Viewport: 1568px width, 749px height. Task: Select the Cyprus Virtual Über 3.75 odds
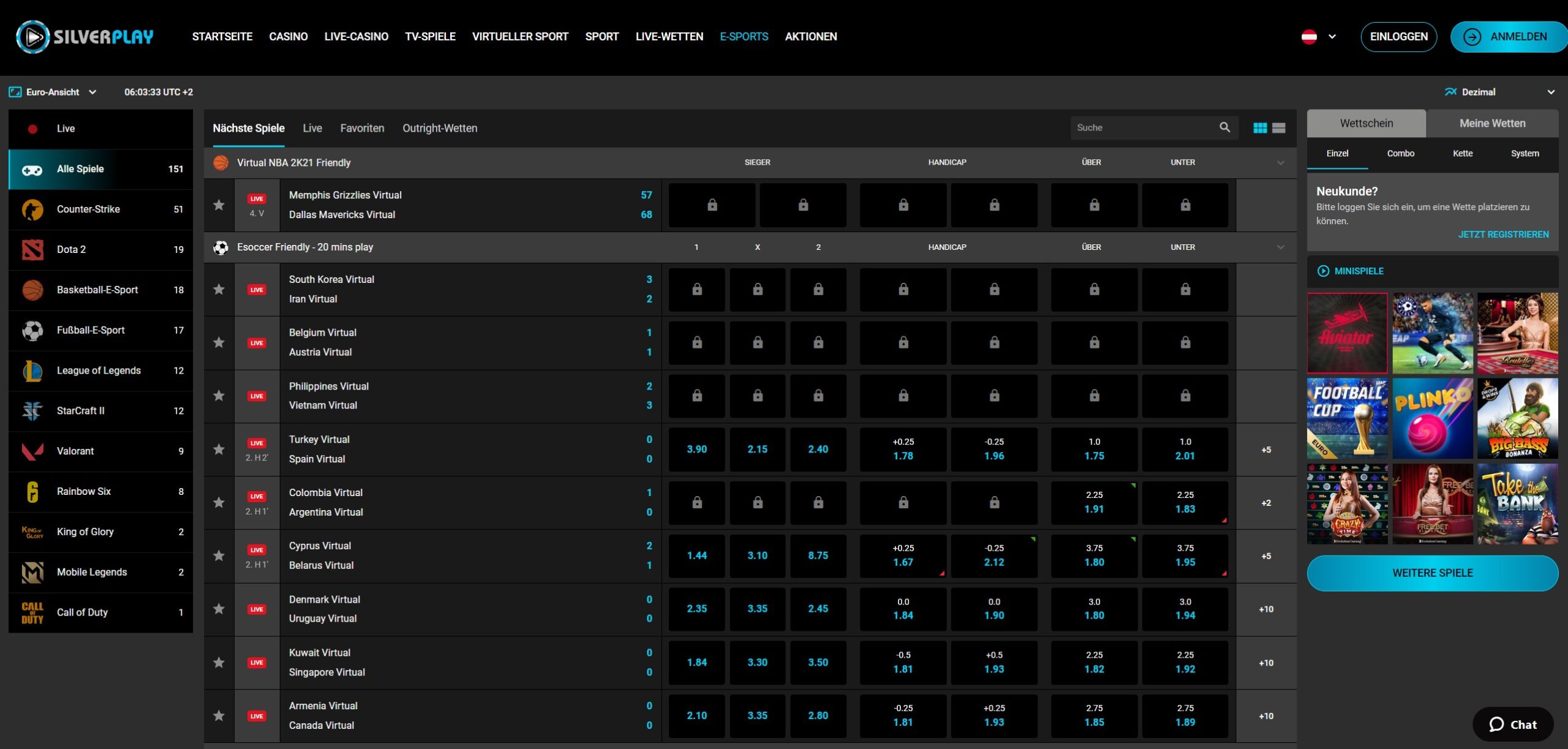(x=1095, y=556)
